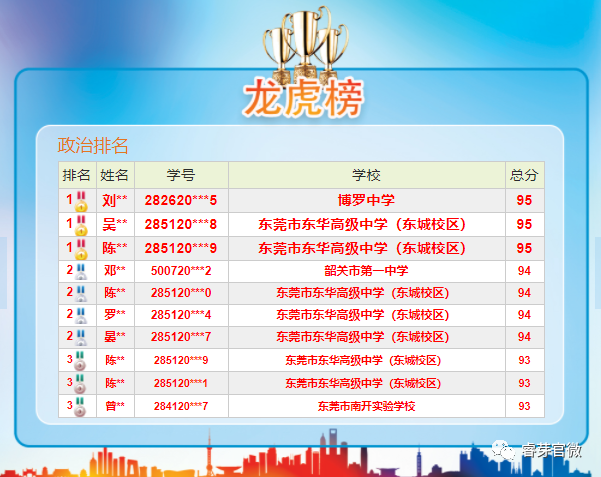Click student number 285120***4
Viewport: 601px width, 477px height.
click(181, 315)
